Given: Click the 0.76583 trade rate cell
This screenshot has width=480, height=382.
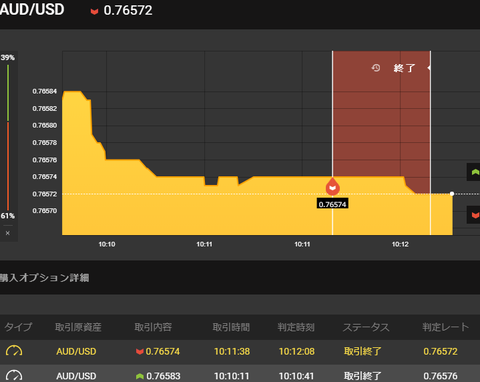Looking at the screenshot, I should [x=163, y=376].
